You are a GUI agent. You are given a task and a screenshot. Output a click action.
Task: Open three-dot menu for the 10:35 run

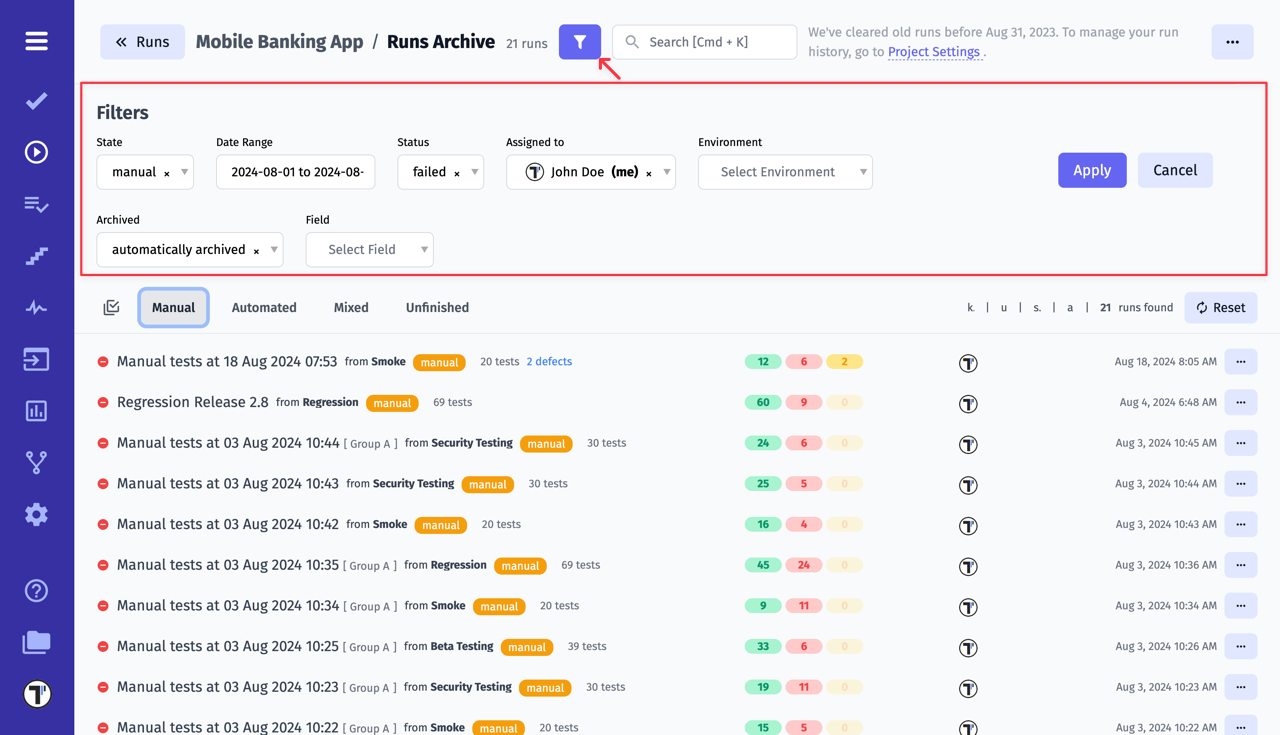[1241, 565]
